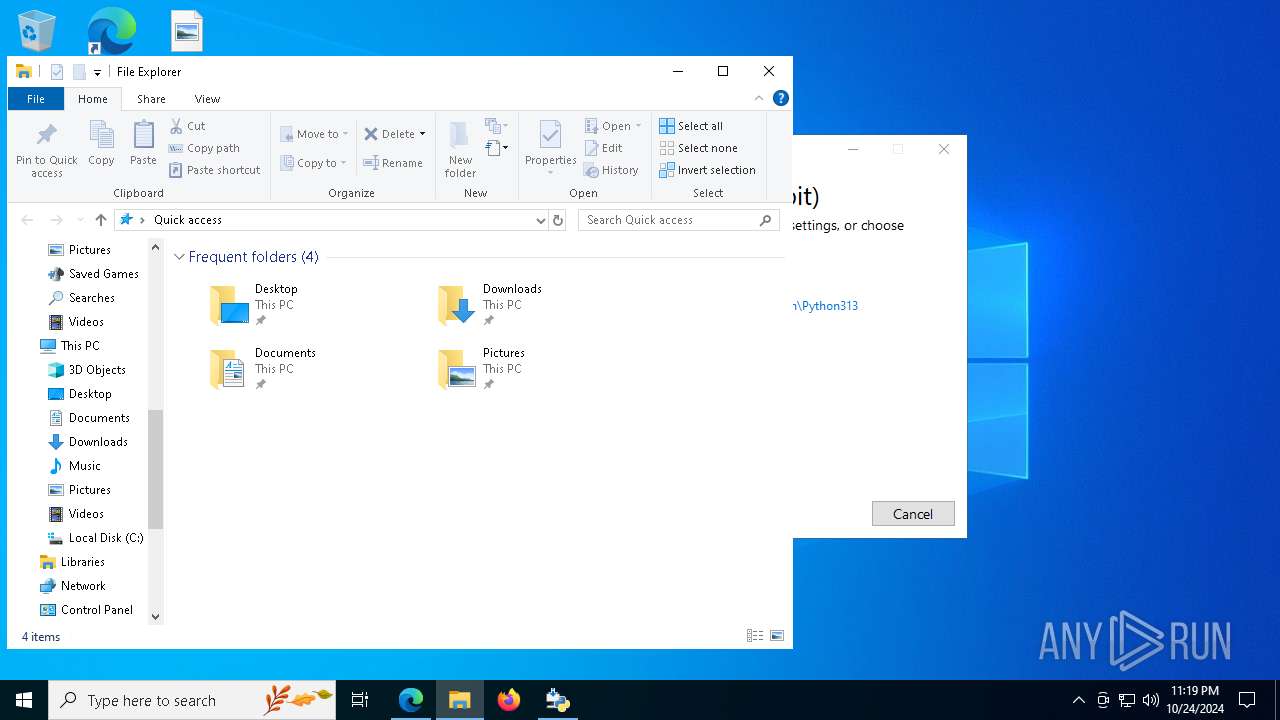Open the Open button dropdown arrow
Screen dimensions: 1280x720
point(638,126)
